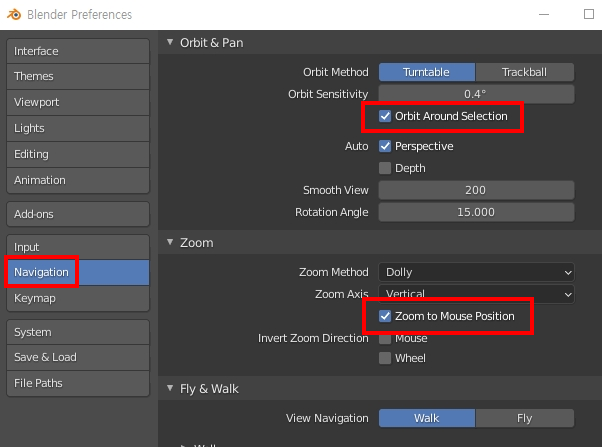602x447 pixels.
Task: Select the Lights section
Action: (x=78, y=128)
